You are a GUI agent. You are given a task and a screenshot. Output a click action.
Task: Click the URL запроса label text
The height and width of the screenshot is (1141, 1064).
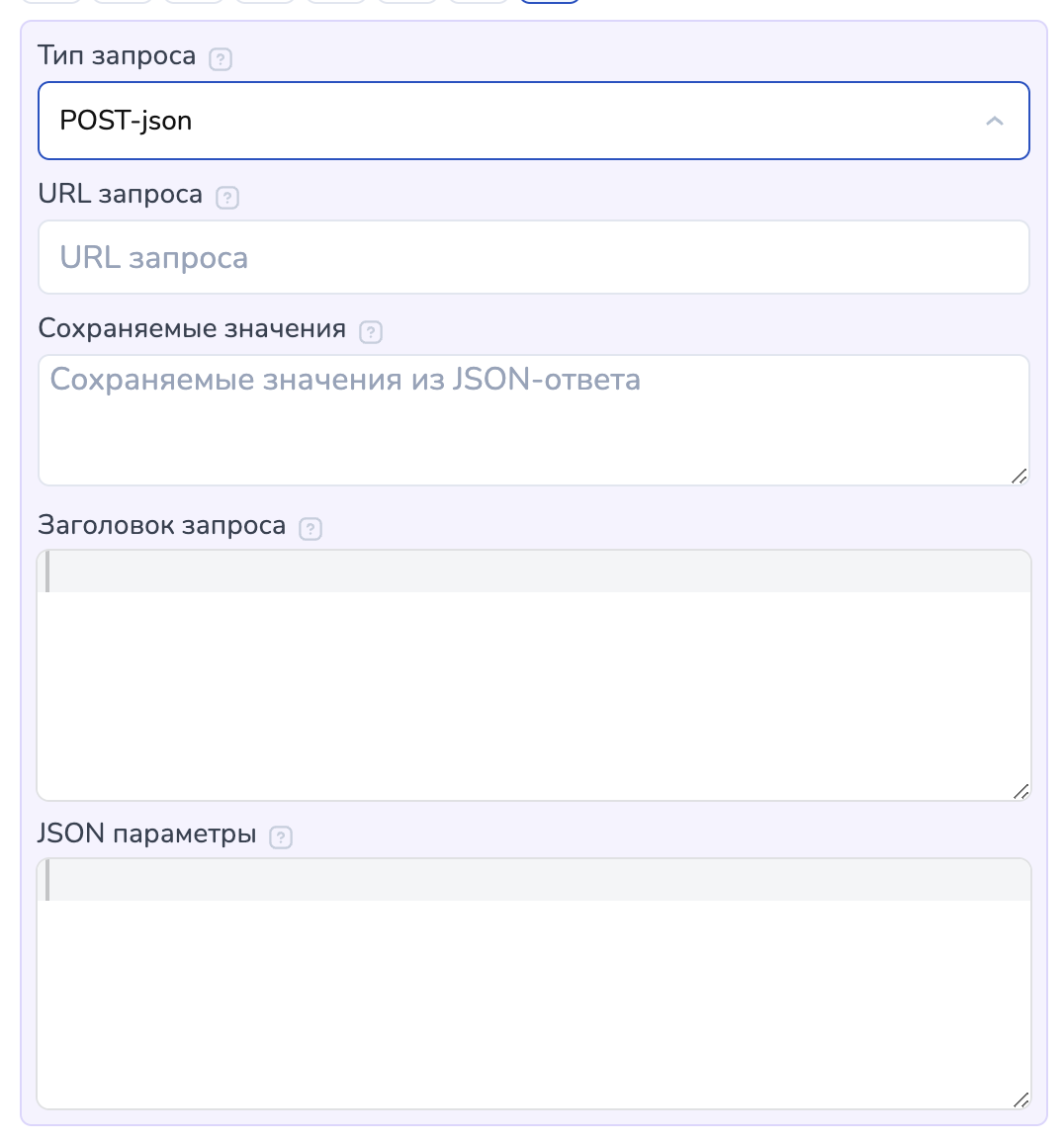[120, 194]
